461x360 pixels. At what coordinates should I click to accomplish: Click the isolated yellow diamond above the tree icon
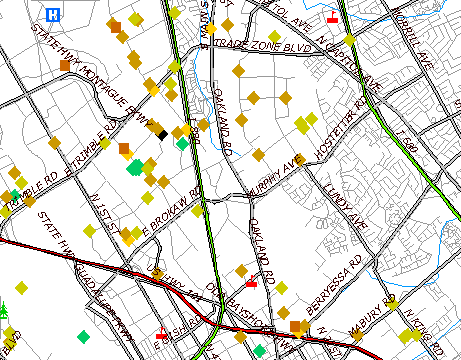[21, 288]
